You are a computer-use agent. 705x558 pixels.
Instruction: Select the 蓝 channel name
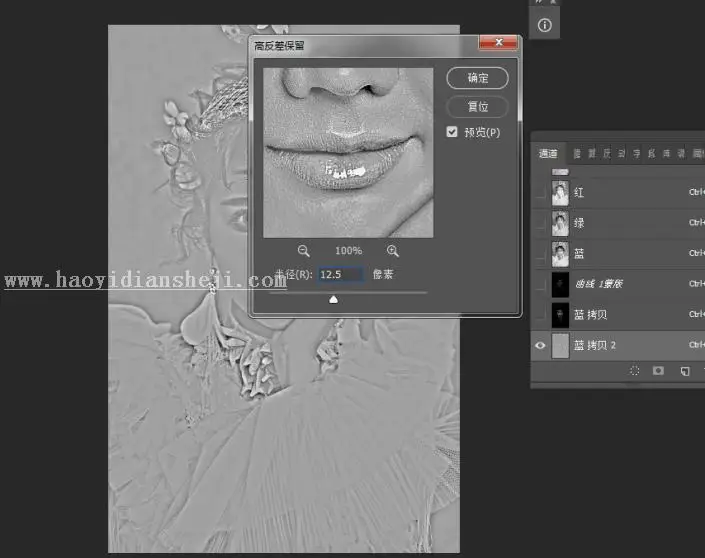click(579, 254)
